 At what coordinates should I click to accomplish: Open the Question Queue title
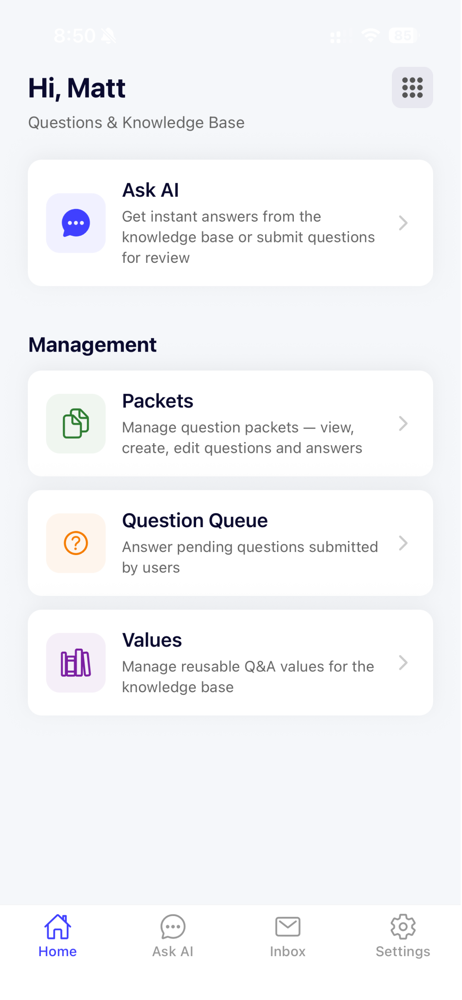(x=195, y=522)
